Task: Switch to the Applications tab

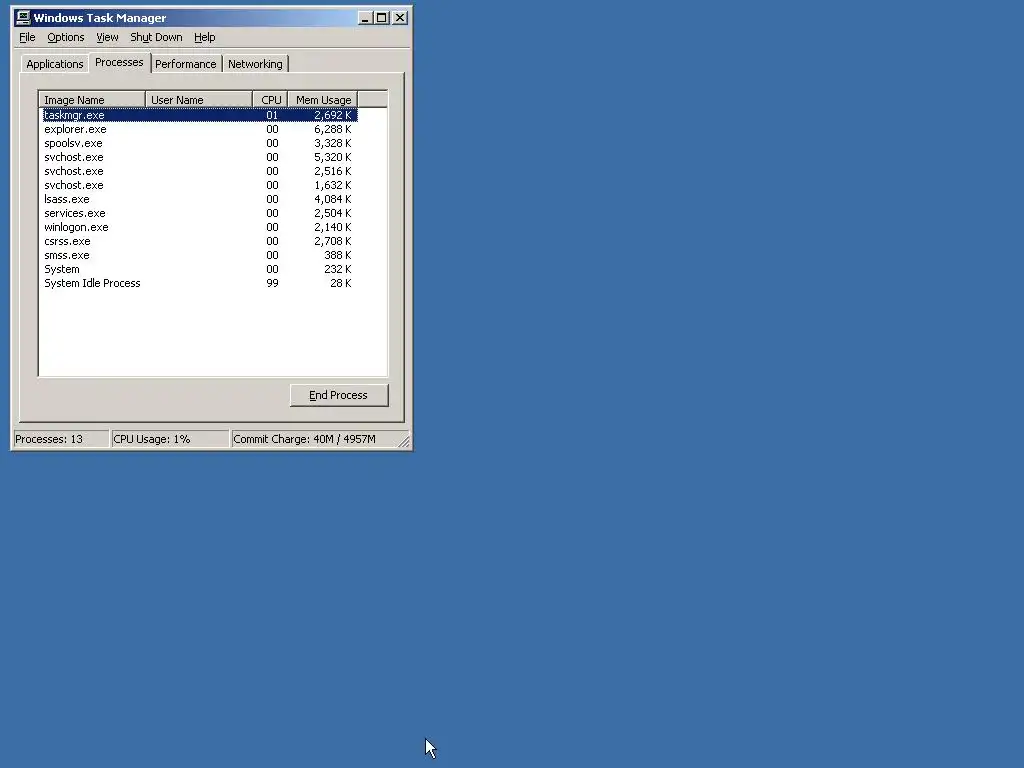Action: (x=55, y=64)
